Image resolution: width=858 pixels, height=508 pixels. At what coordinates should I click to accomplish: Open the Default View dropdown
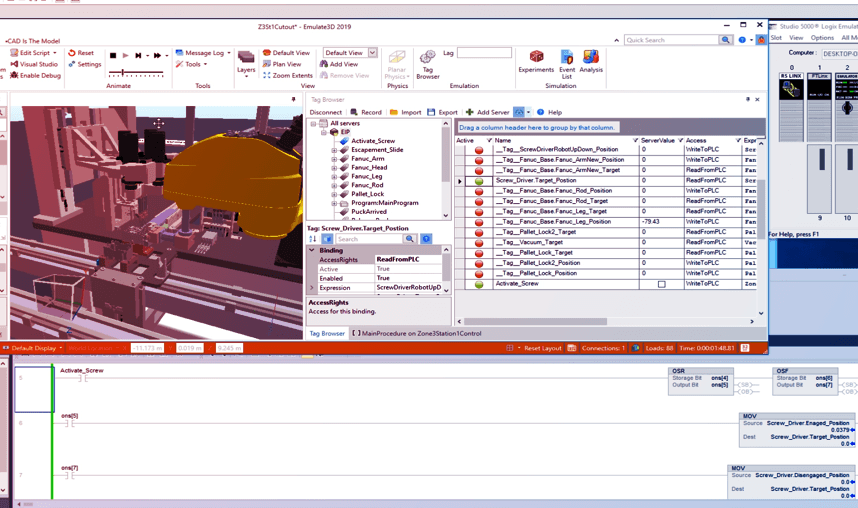pyautogui.click(x=372, y=53)
